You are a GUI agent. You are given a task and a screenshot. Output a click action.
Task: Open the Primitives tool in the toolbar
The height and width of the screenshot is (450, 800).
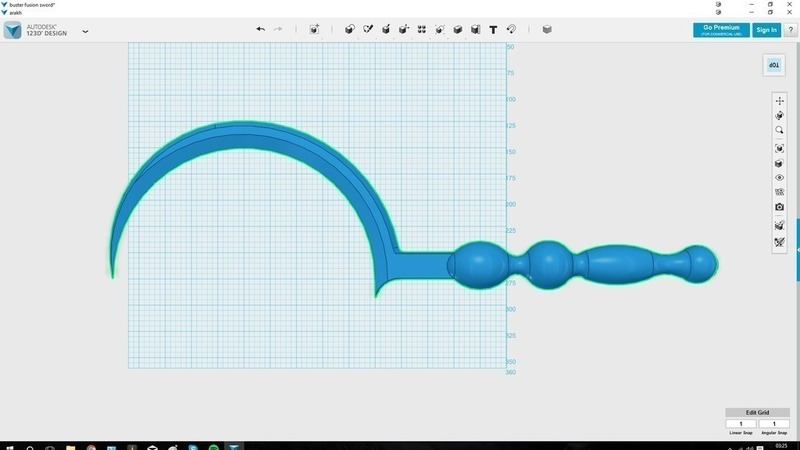(x=350, y=30)
